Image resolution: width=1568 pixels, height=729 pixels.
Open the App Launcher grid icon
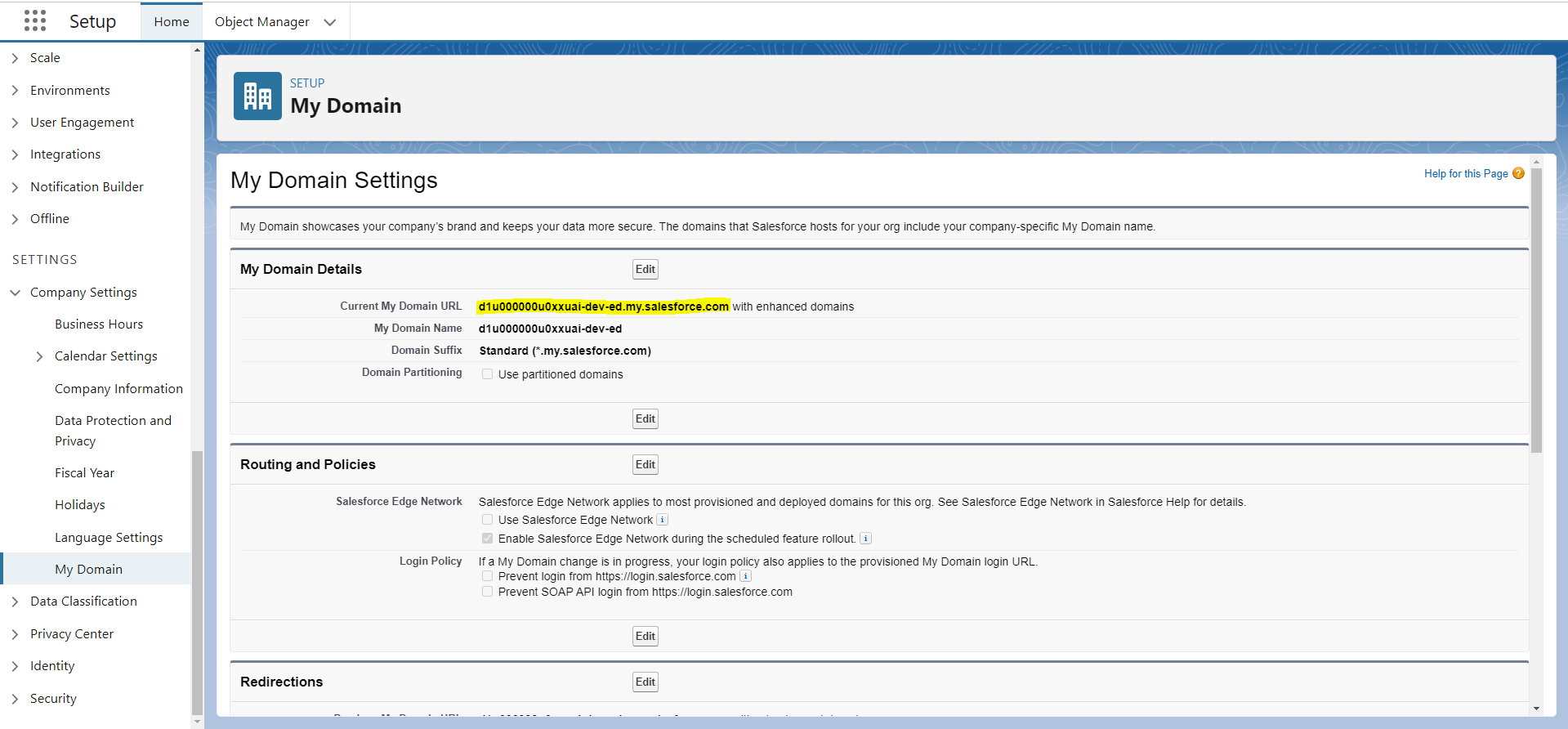(35, 20)
